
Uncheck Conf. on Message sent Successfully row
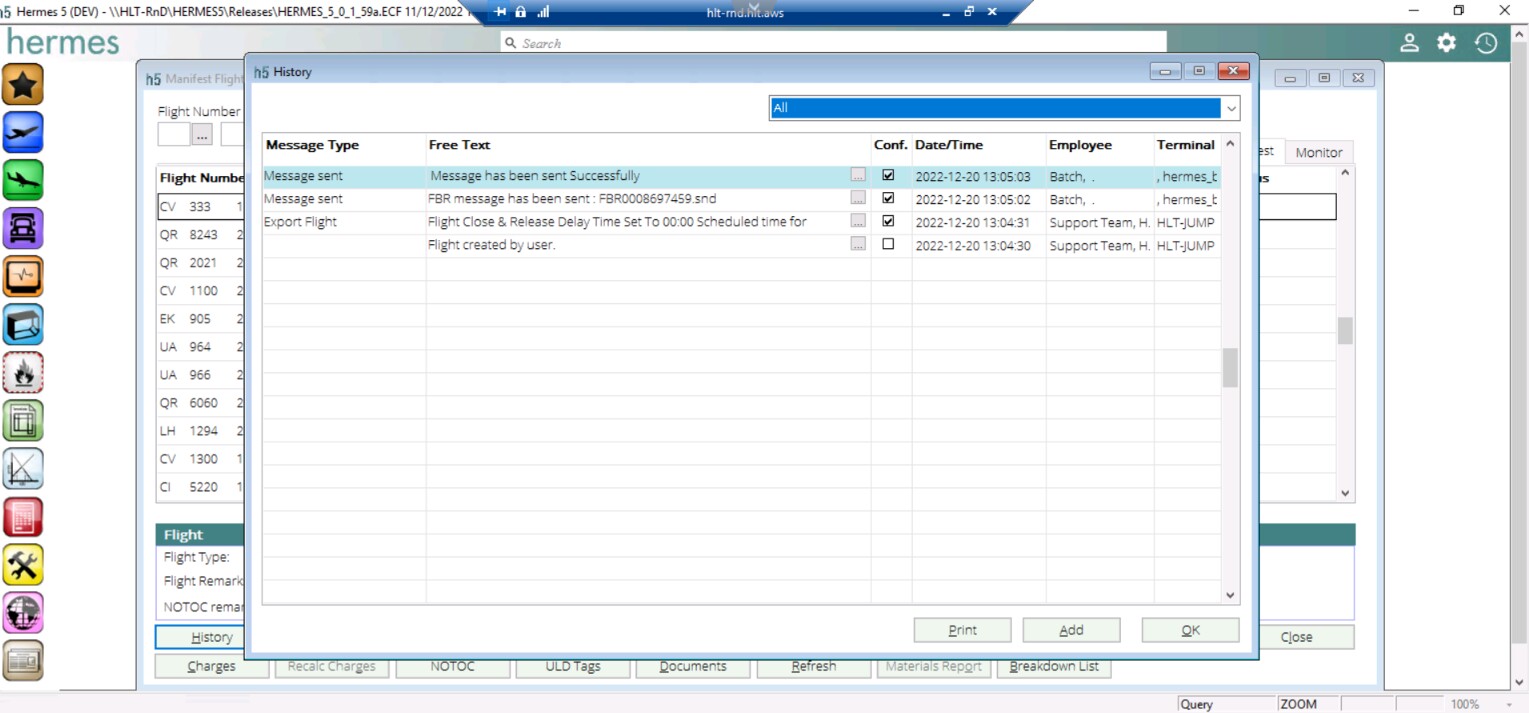point(890,175)
